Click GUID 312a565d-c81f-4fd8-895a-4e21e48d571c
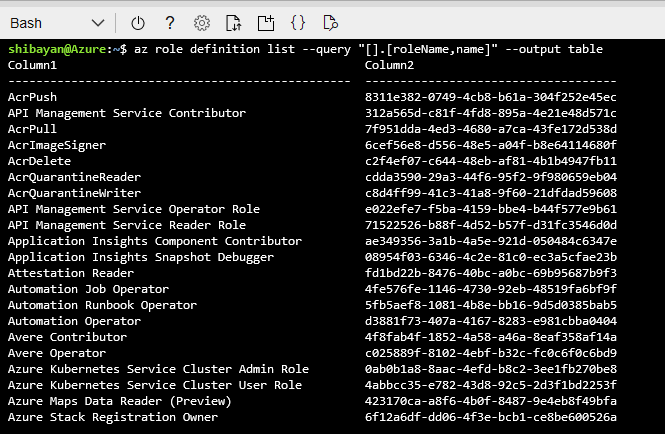The width and height of the screenshot is (665, 434). pos(491,113)
